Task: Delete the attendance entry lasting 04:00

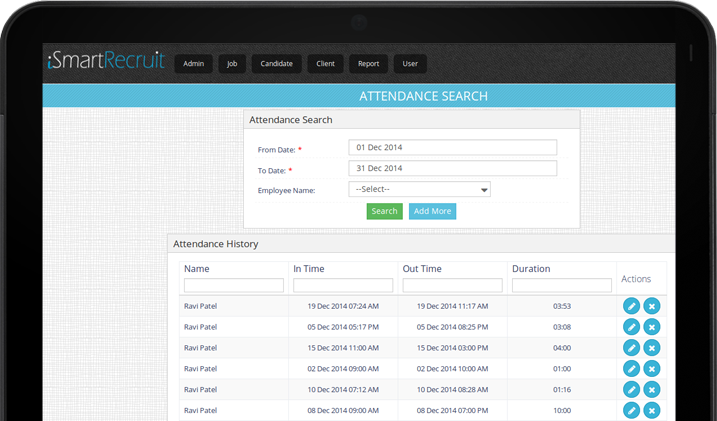Action: [x=651, y=348]
